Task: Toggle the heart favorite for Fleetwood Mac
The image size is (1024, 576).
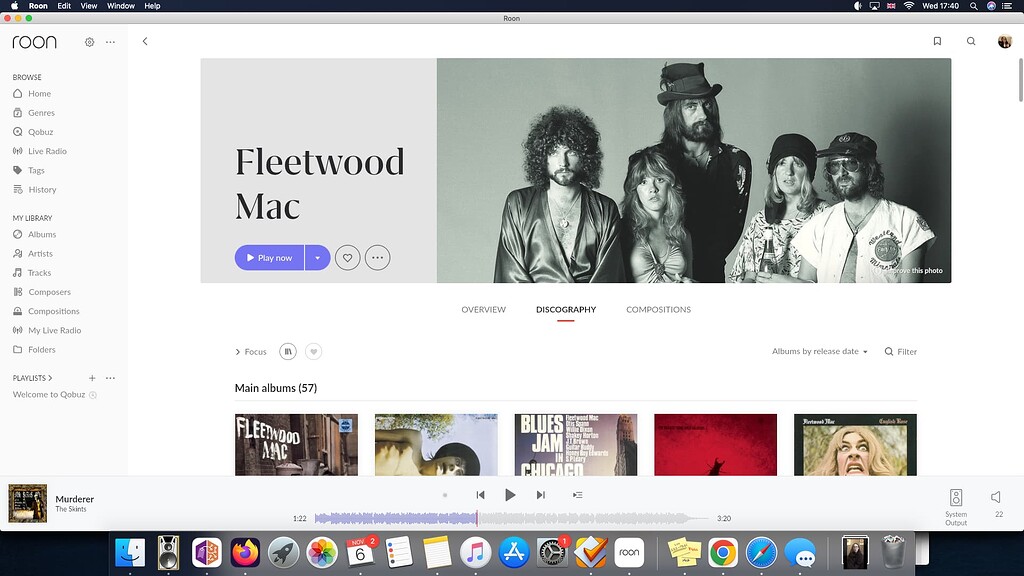Action: coord(347,257)
